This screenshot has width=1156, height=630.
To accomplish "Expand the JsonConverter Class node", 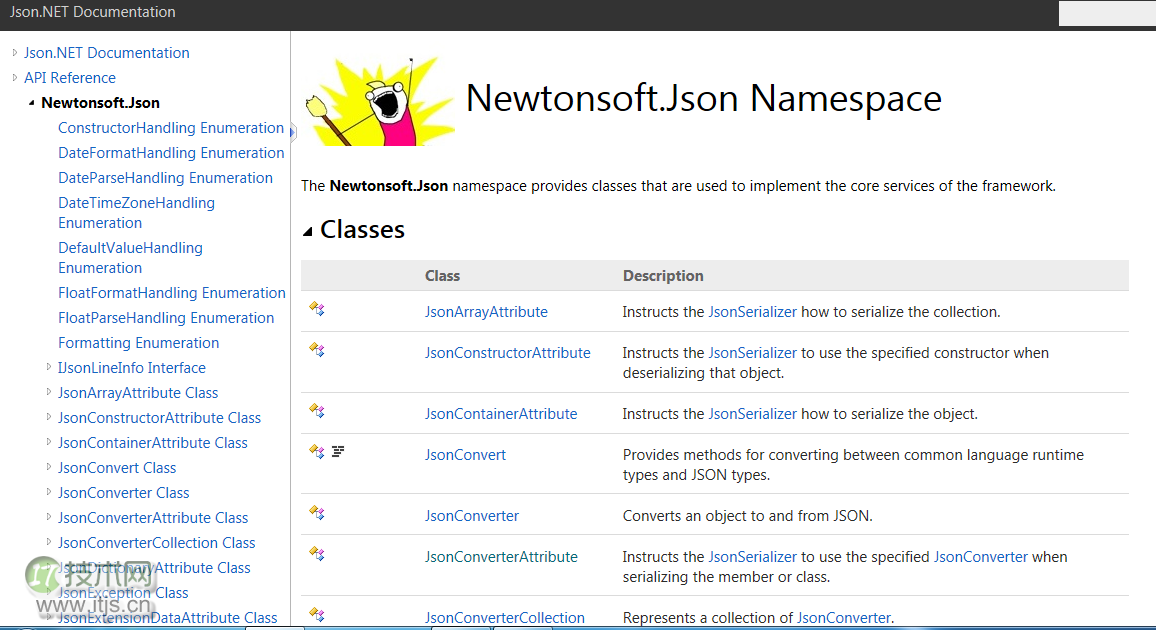I will click(49, 492).
